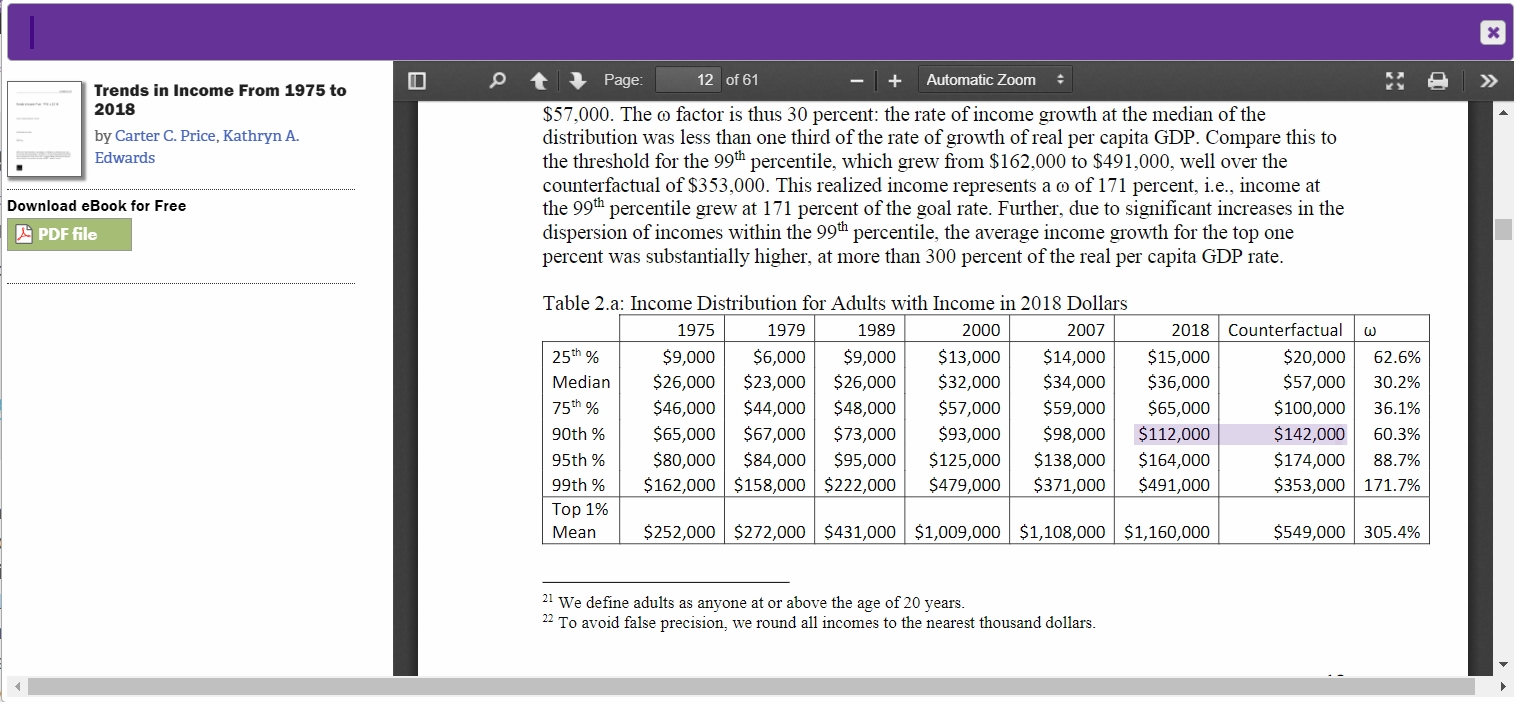
Task: Switch to presentation fullscreen mode
Action: [x=1395, y=81]
